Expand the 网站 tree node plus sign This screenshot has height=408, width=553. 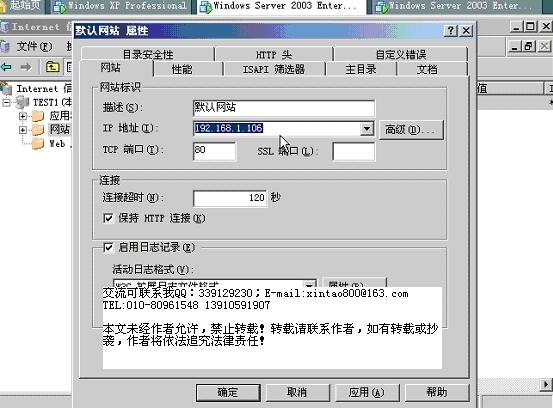pos(23,130)
